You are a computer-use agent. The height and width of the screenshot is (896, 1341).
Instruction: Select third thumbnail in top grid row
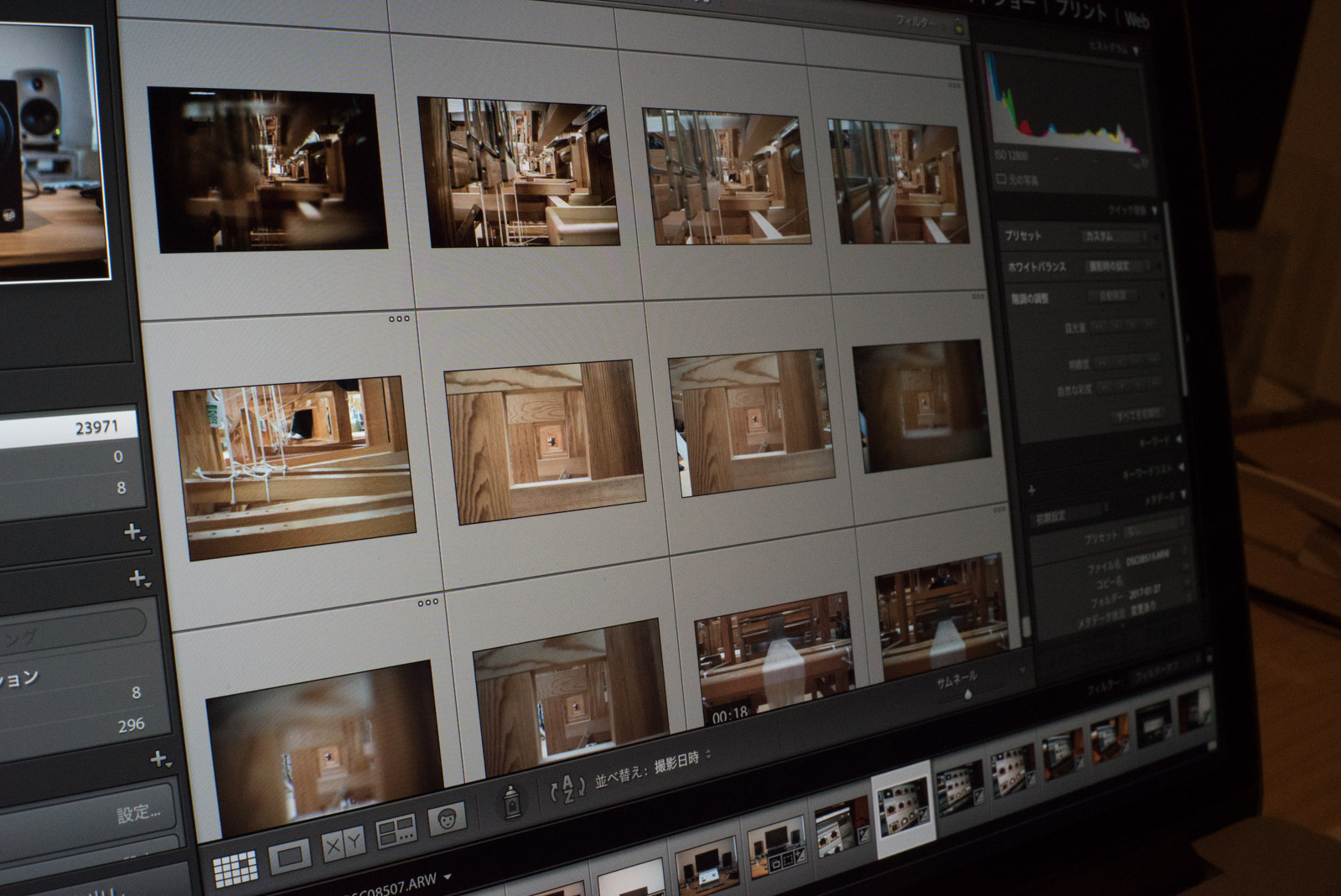coord(726,176)
